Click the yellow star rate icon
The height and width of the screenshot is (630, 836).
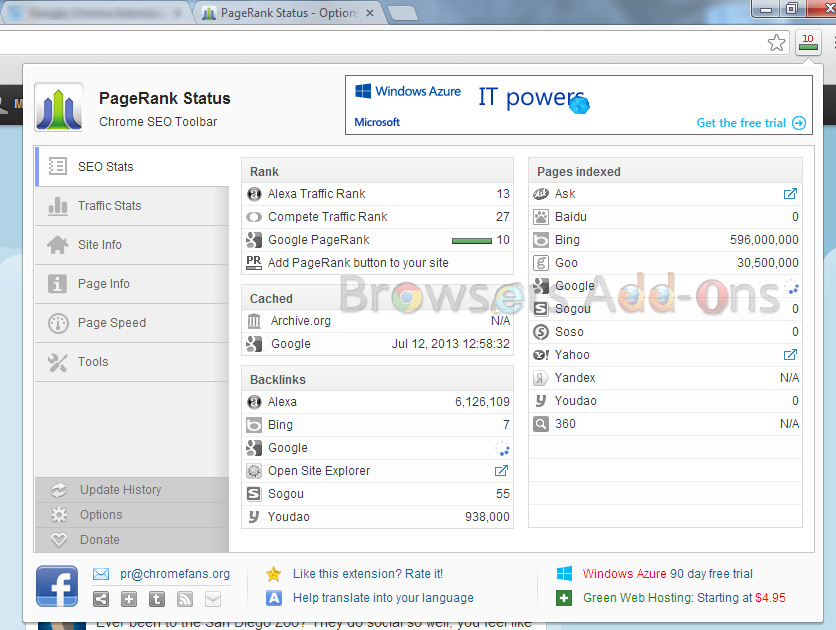(274, 574)
